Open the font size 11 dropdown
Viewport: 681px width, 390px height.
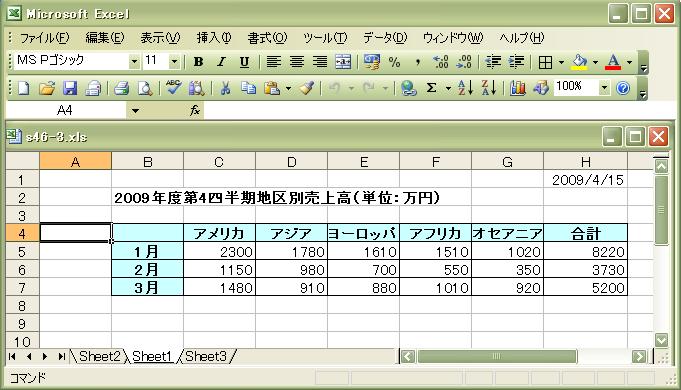(x=174, y=62)
